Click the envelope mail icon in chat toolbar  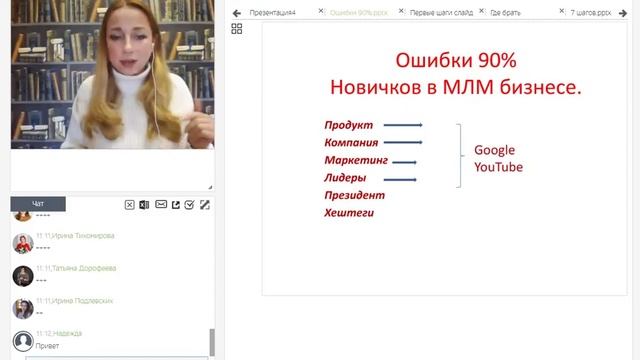[x=161, y=204]
